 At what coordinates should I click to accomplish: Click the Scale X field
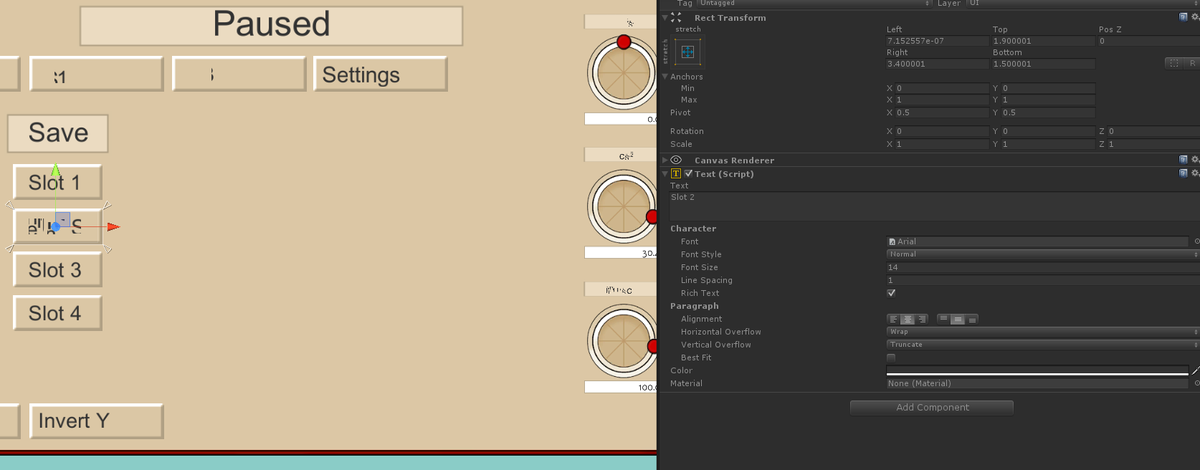pos(941,144)
